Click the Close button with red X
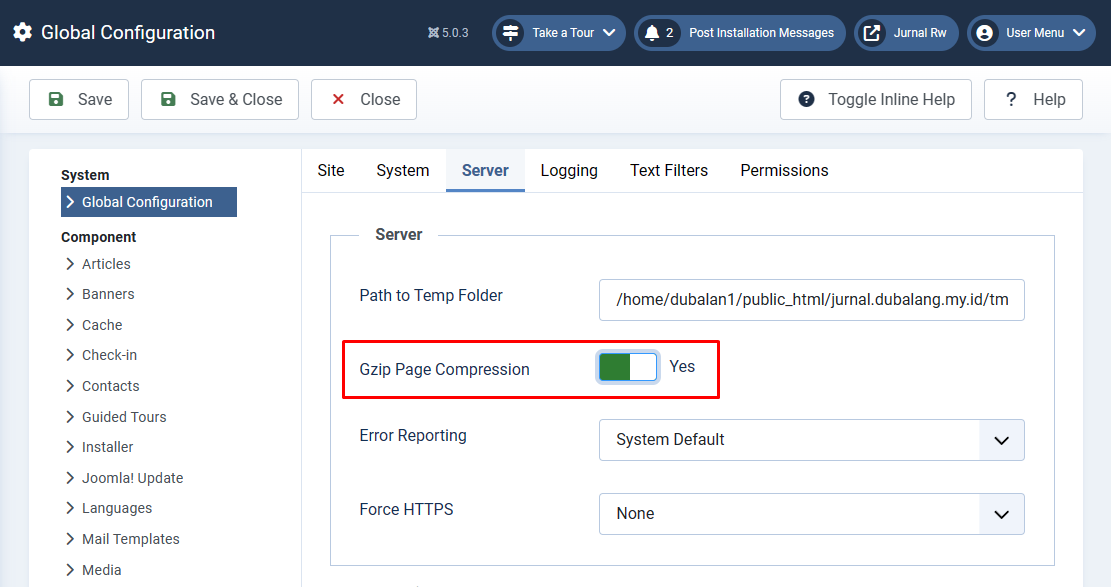The image size is (1111, 587). pyautogui.click(x=364, y=99)
